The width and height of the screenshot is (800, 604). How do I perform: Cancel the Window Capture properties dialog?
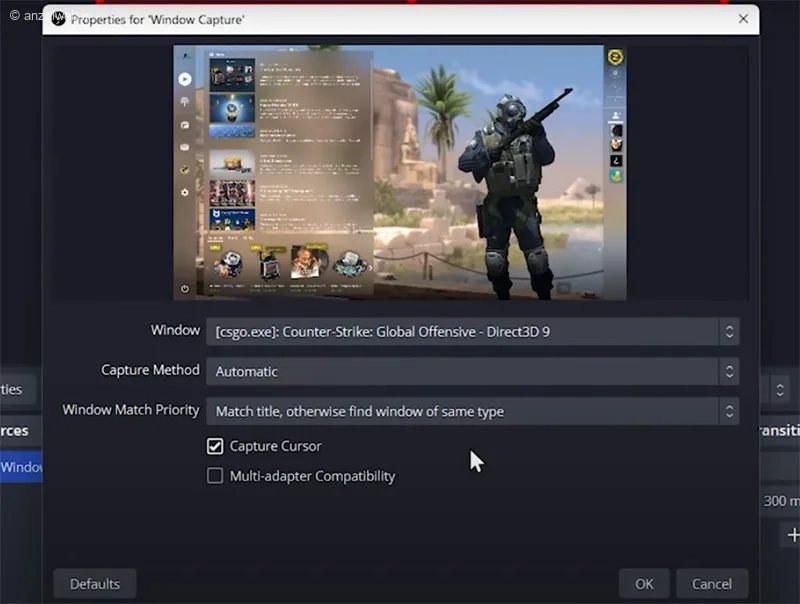[x=712, y=584]
